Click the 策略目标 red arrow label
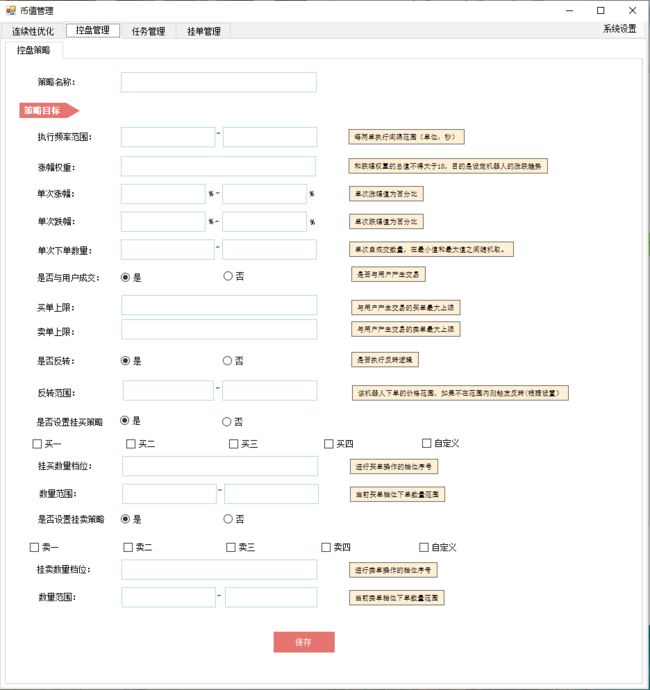Screen dimensions: 650x690 pos(48,110)
